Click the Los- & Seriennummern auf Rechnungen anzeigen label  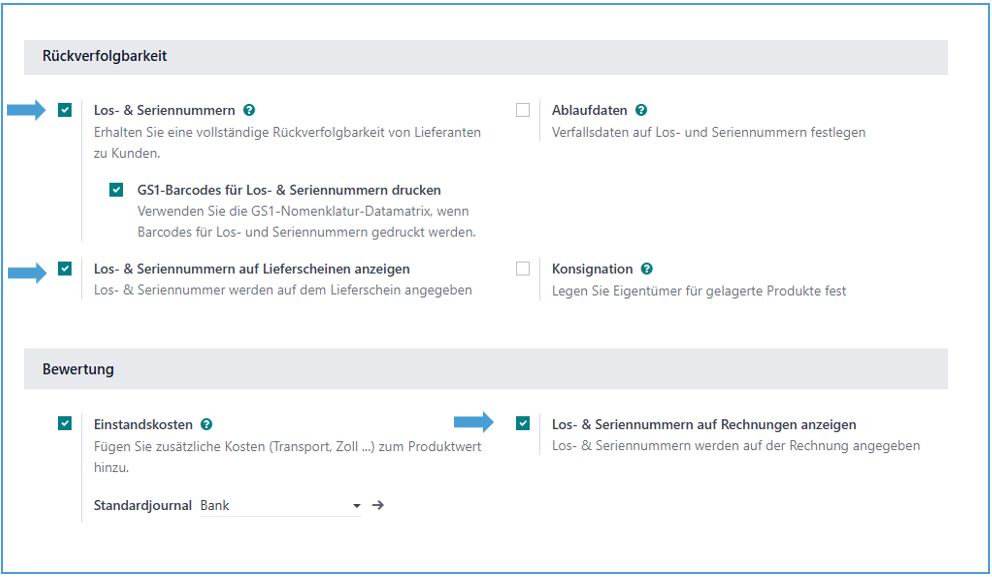[x=703, y=424]
